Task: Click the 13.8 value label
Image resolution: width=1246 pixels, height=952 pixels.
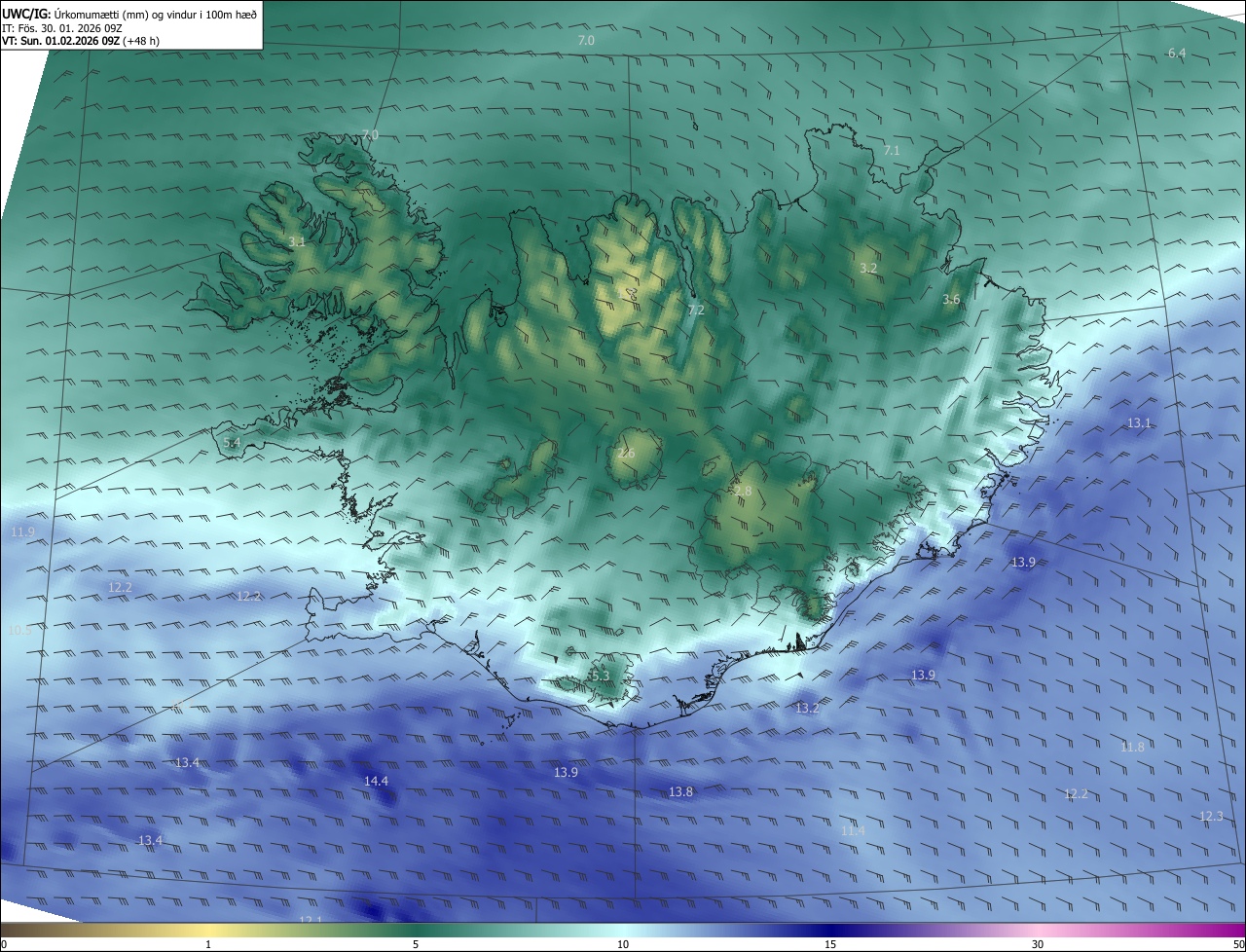Action: point(680,792)
